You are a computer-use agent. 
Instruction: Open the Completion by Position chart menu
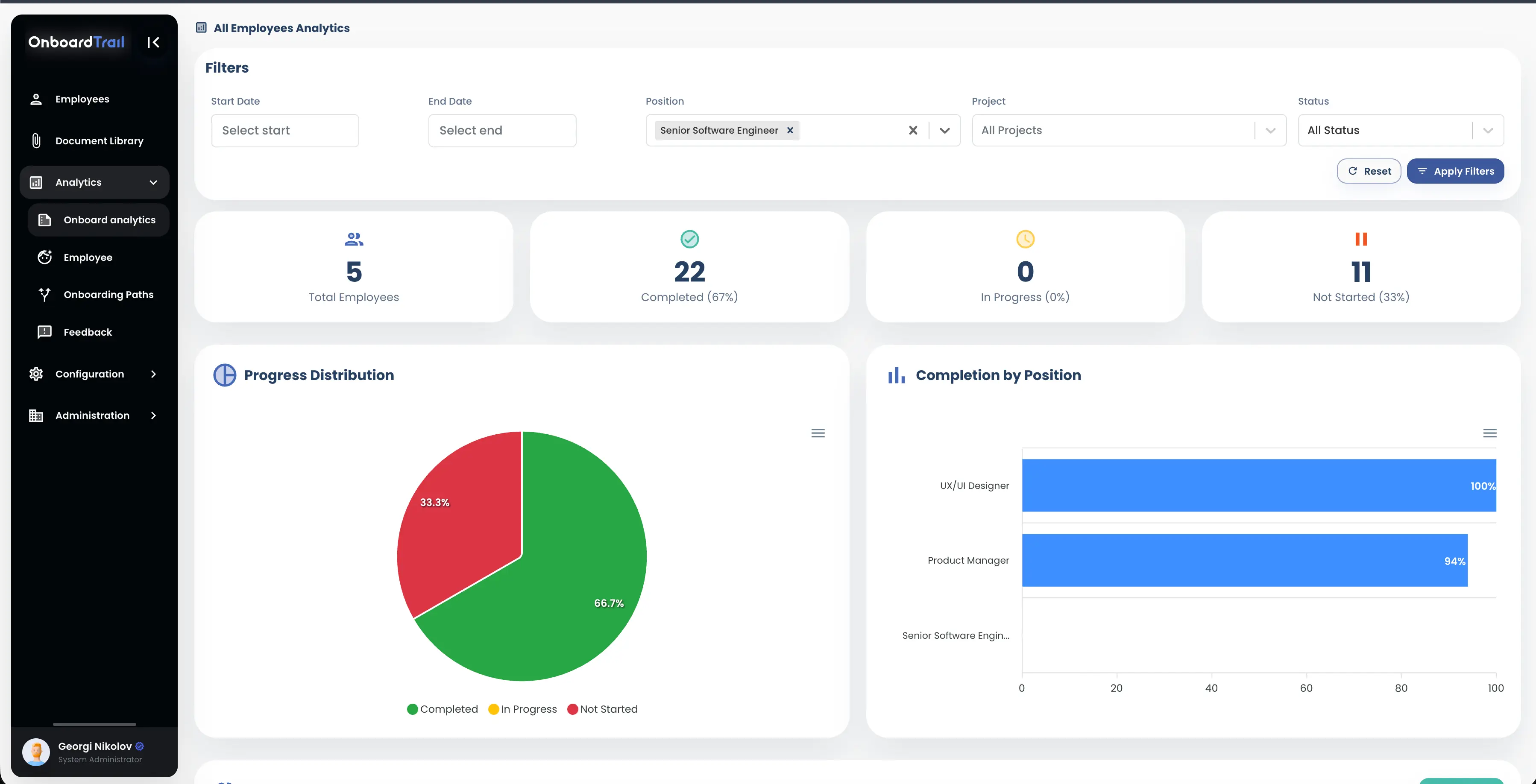click(1490, 433)
